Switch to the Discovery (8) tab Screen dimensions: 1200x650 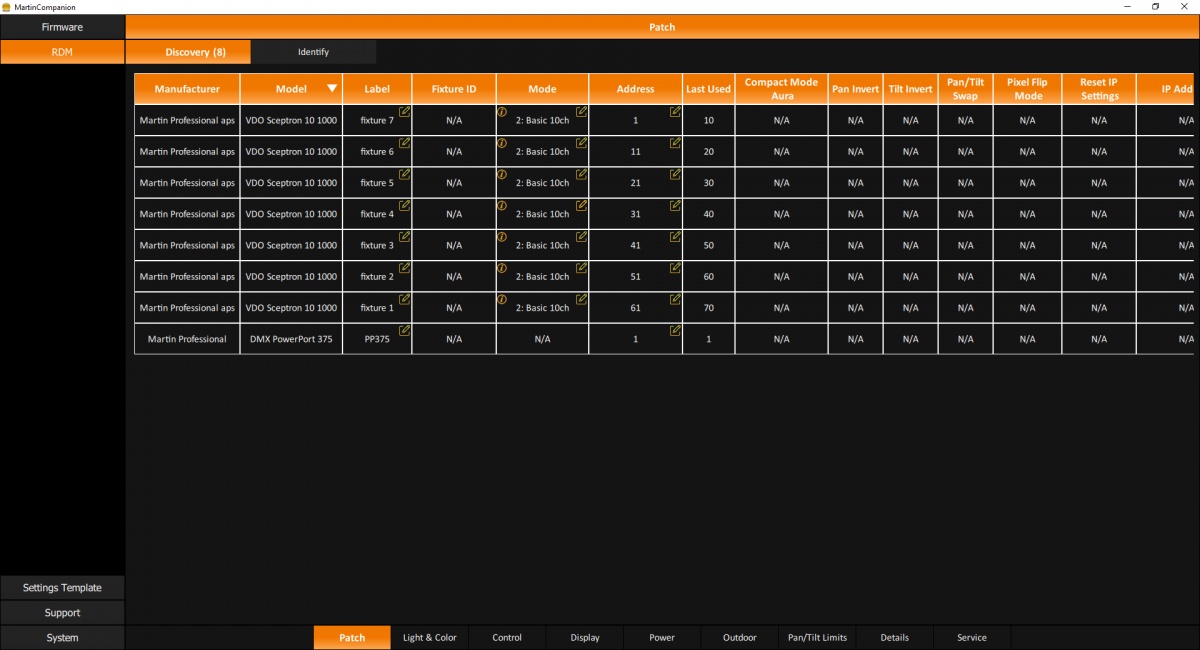(188, 52)
